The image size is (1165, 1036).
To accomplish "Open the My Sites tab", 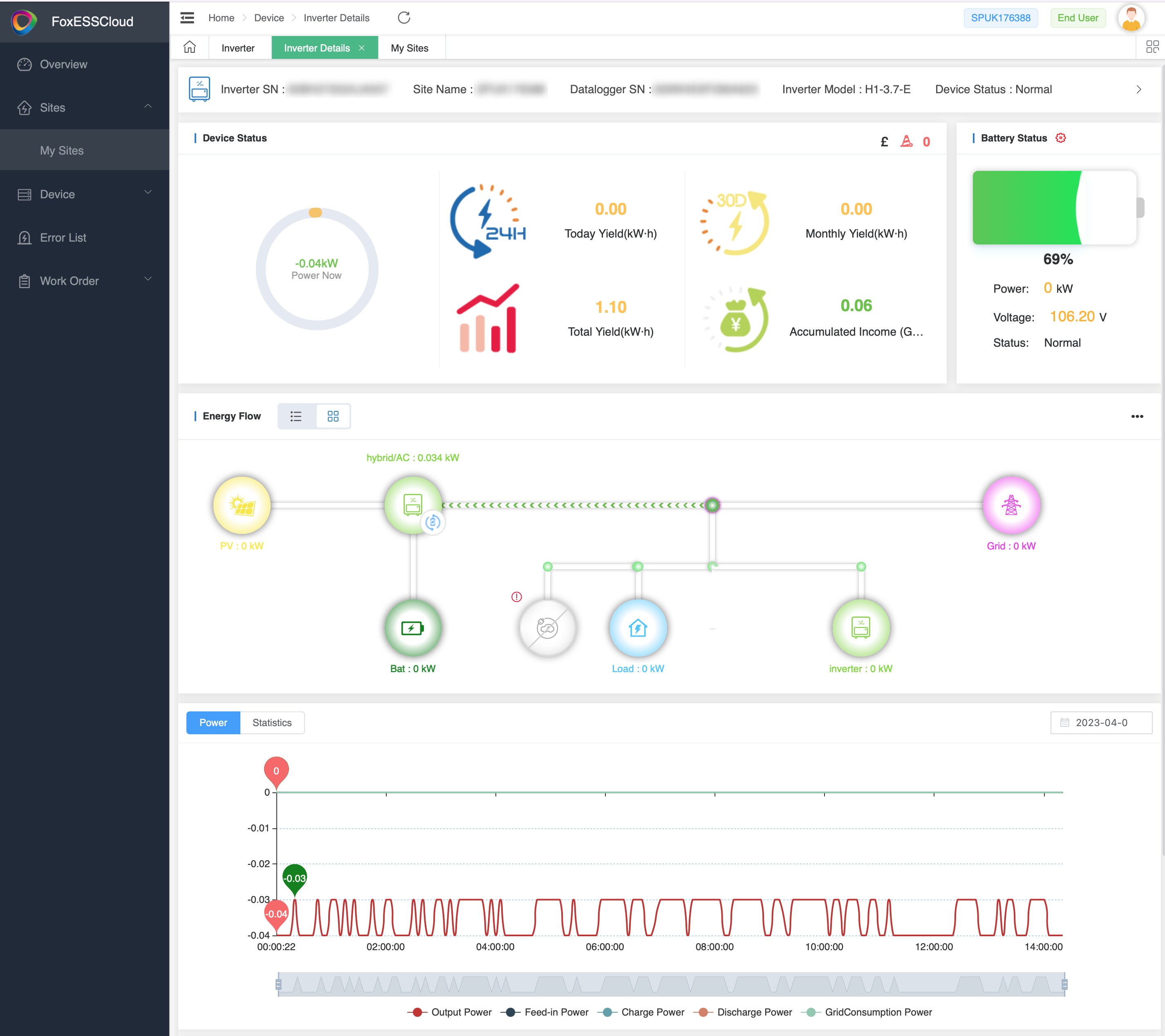I will 409,48.
